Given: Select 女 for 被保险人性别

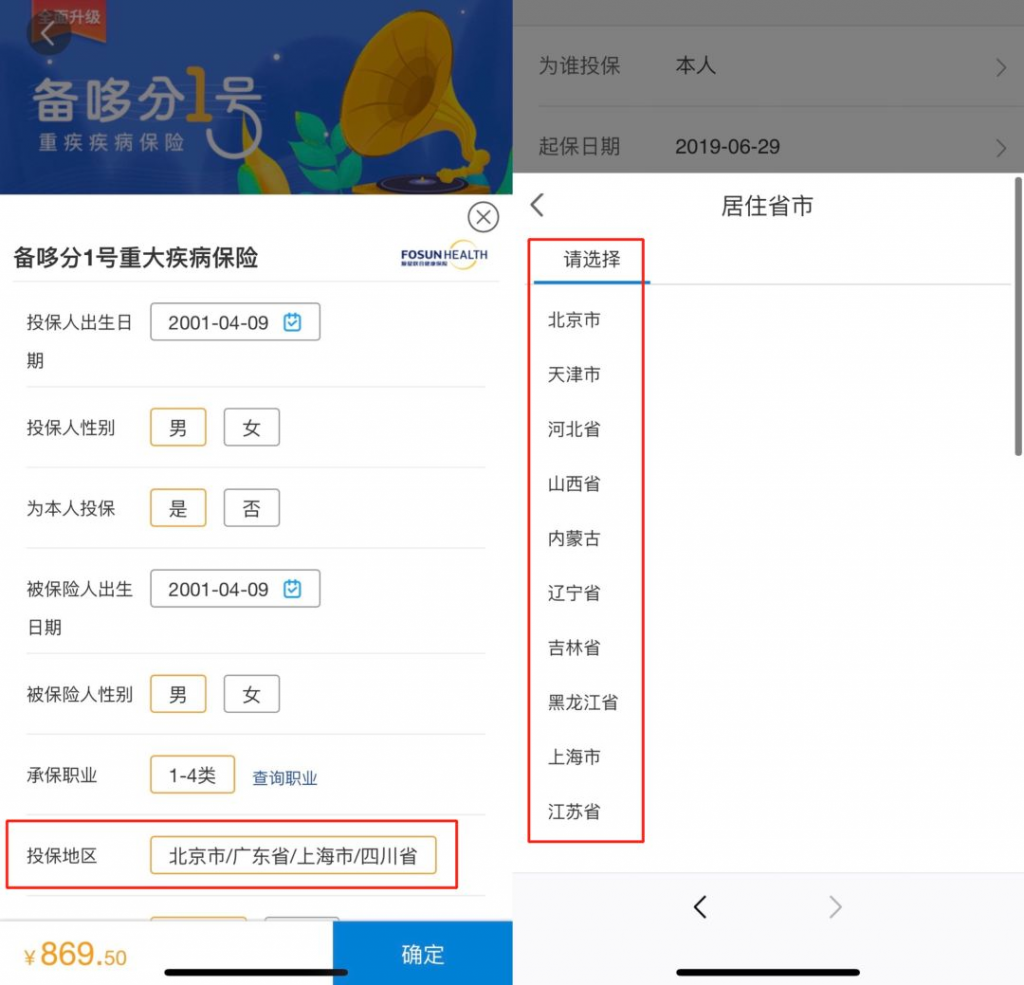Looking at the screenshot, I should pyautogui.click(x=251, y=694).
